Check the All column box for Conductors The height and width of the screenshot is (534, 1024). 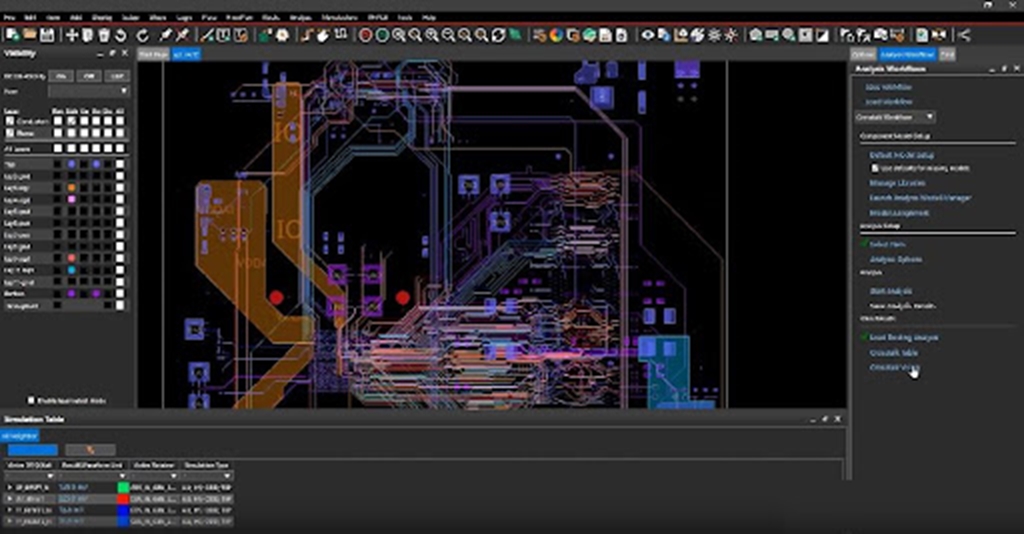(120, 121)
